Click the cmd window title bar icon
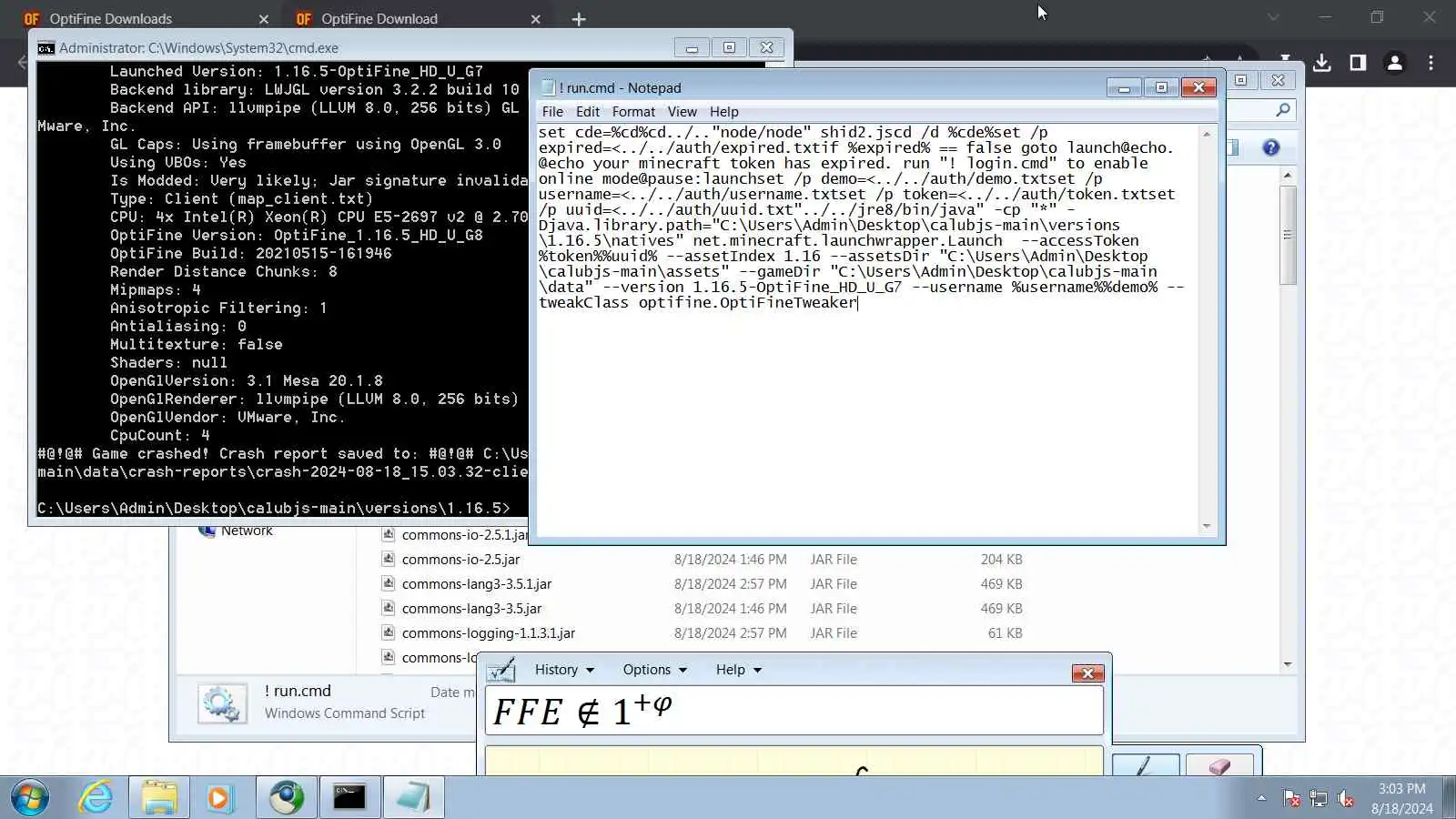Image resolution: width=1456 pixels, height=819 pixels. click(x=45, y=48)
